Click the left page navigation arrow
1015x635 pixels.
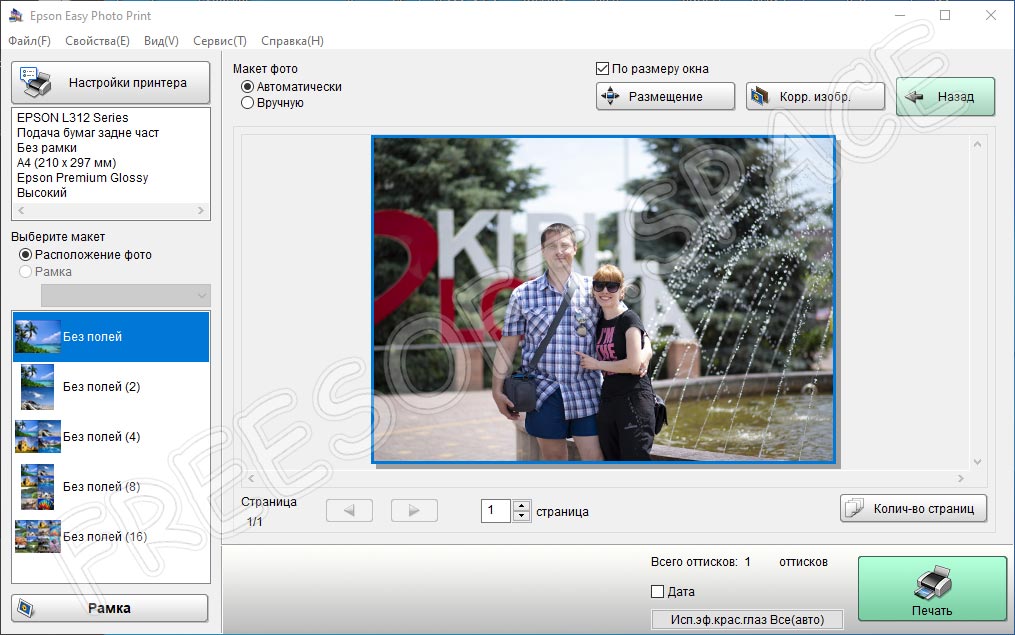tap(349, 510)
